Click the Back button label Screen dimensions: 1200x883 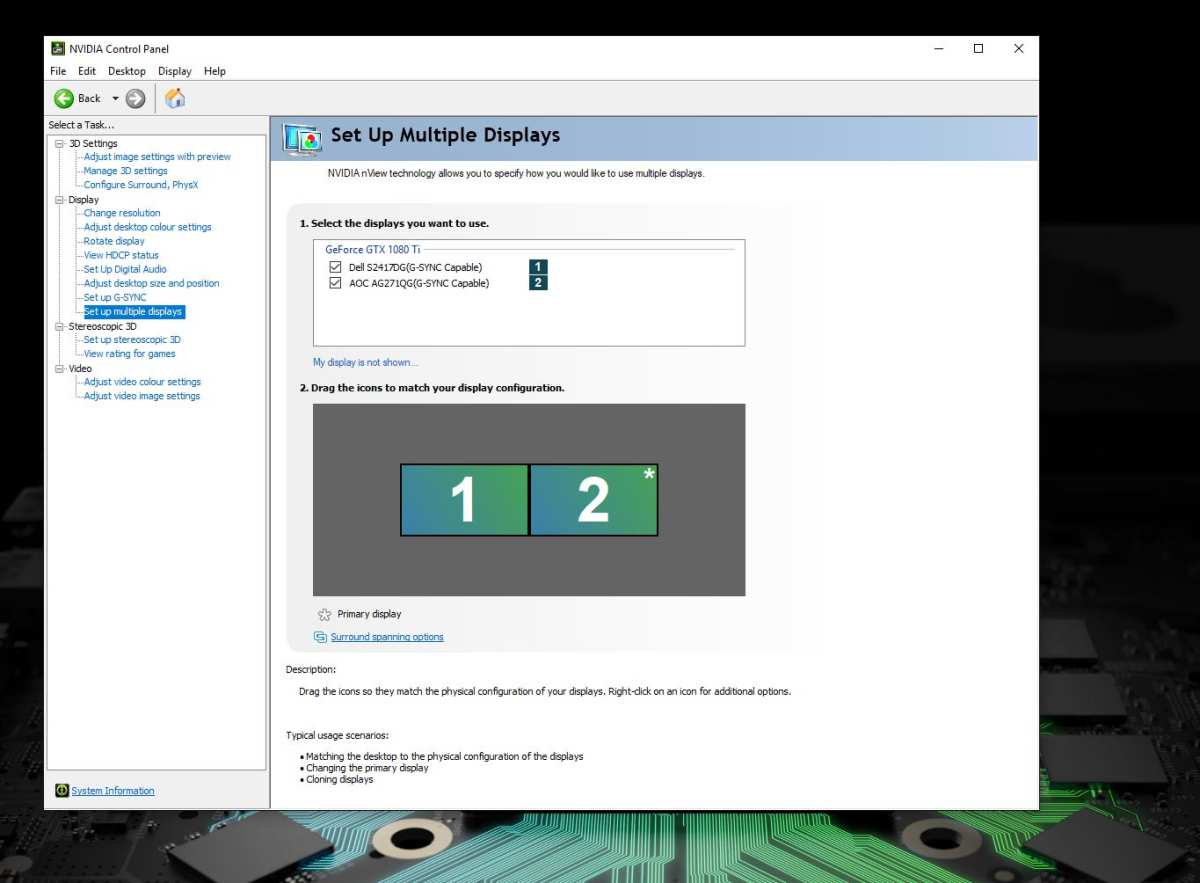click(89, 98)
